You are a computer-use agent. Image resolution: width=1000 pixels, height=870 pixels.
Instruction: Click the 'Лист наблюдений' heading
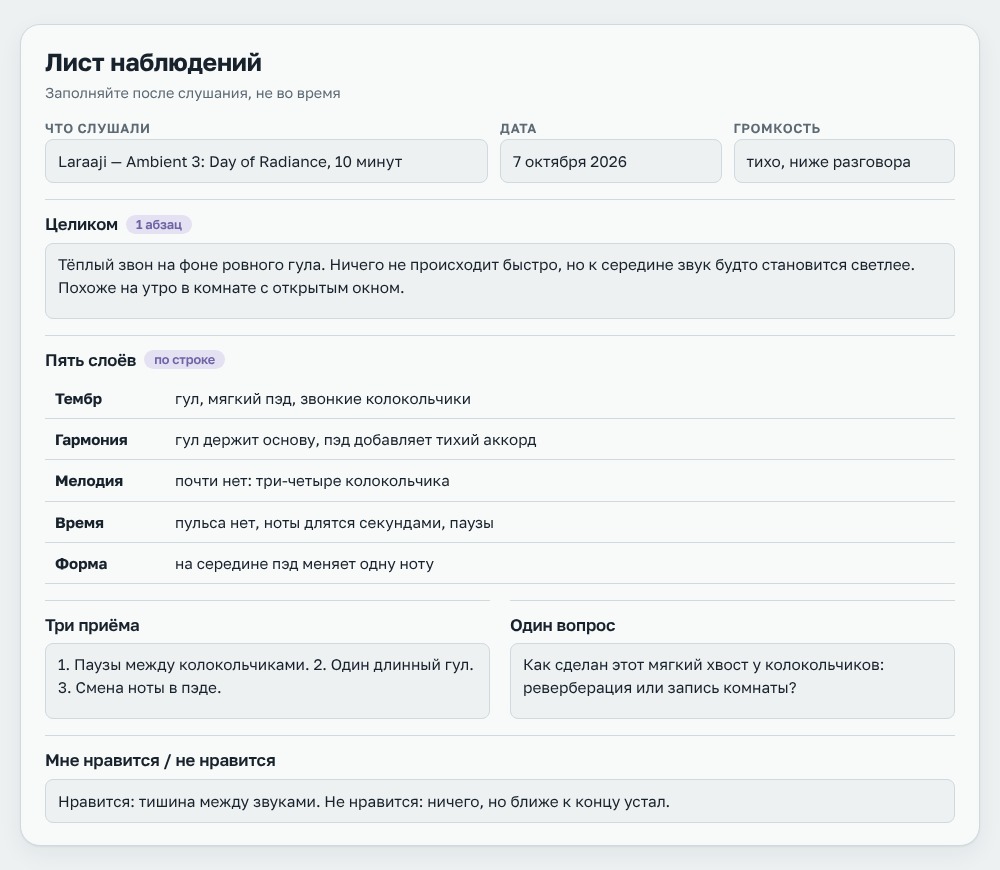153,63
